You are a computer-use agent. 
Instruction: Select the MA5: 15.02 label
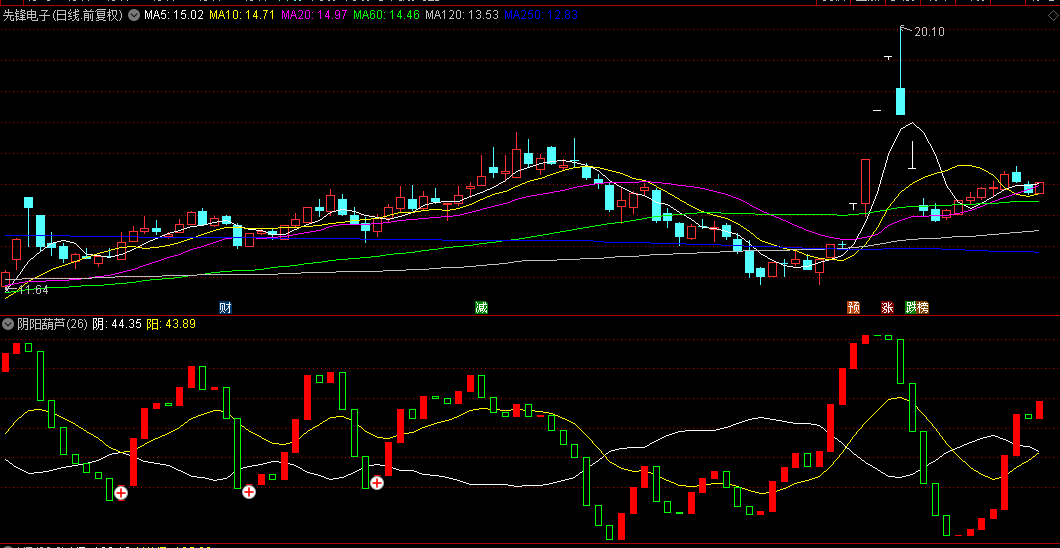174,14
